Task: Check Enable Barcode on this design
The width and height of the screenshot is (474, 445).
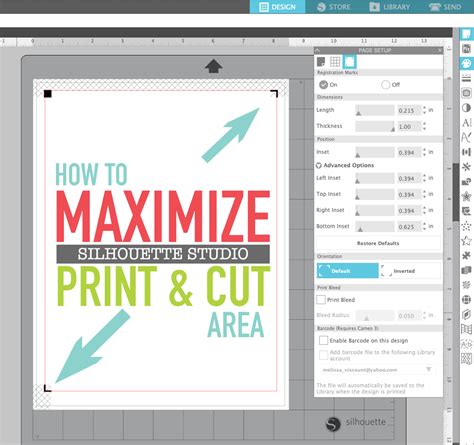Action: pyautogui.click(x=323, y=340)
